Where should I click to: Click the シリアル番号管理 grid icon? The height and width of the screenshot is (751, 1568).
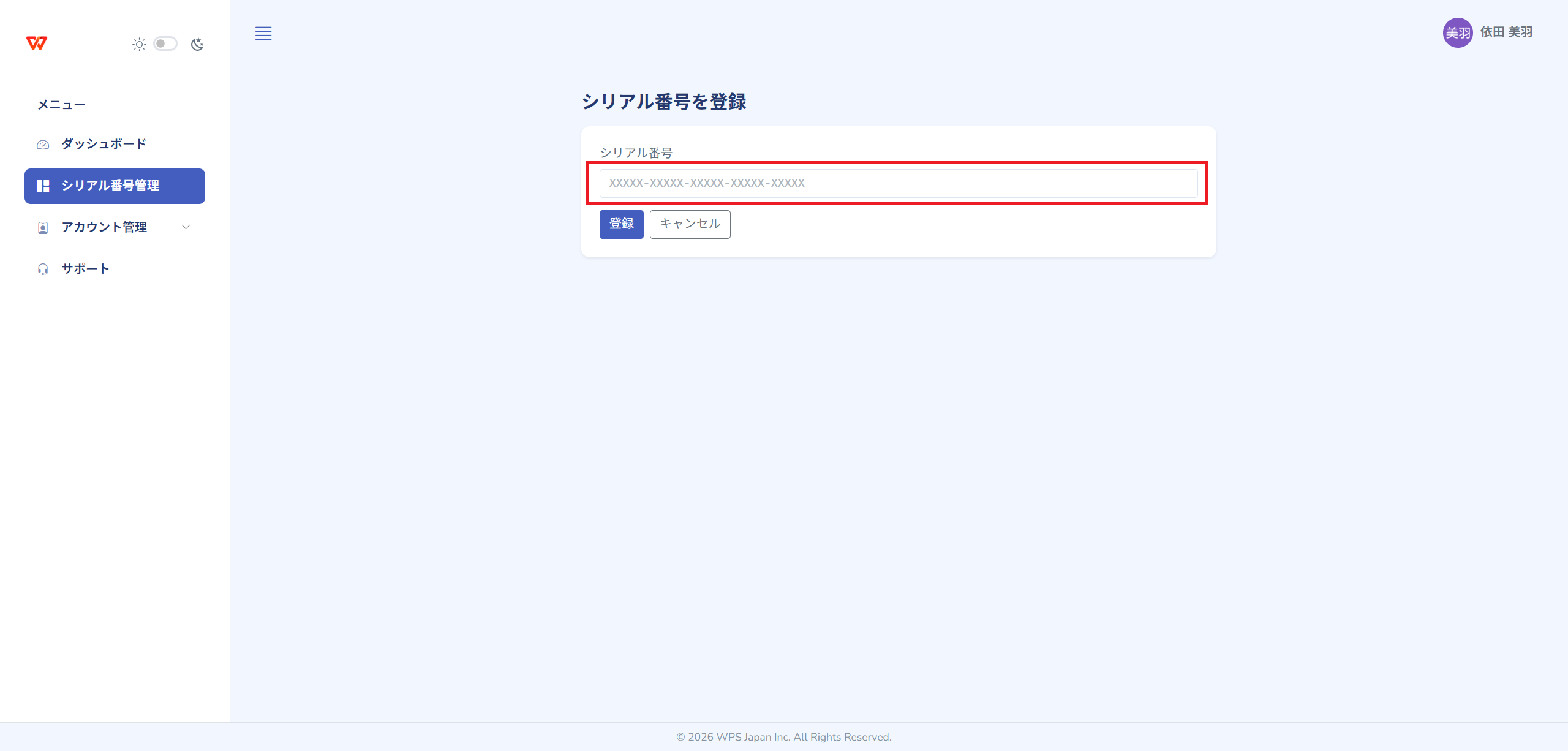43,186
